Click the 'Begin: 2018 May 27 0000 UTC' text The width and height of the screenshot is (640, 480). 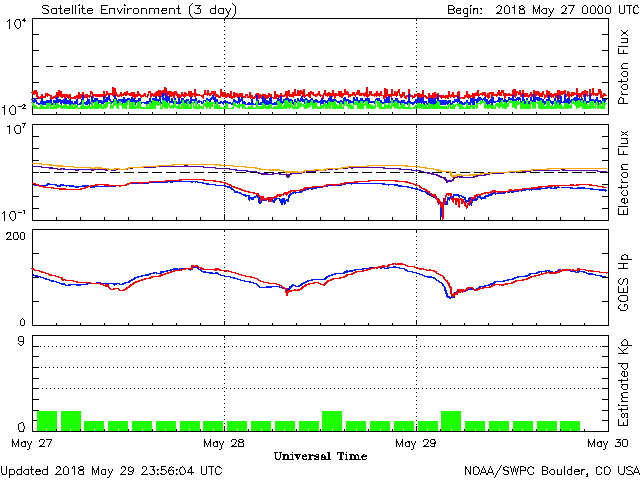click(543, 10)
